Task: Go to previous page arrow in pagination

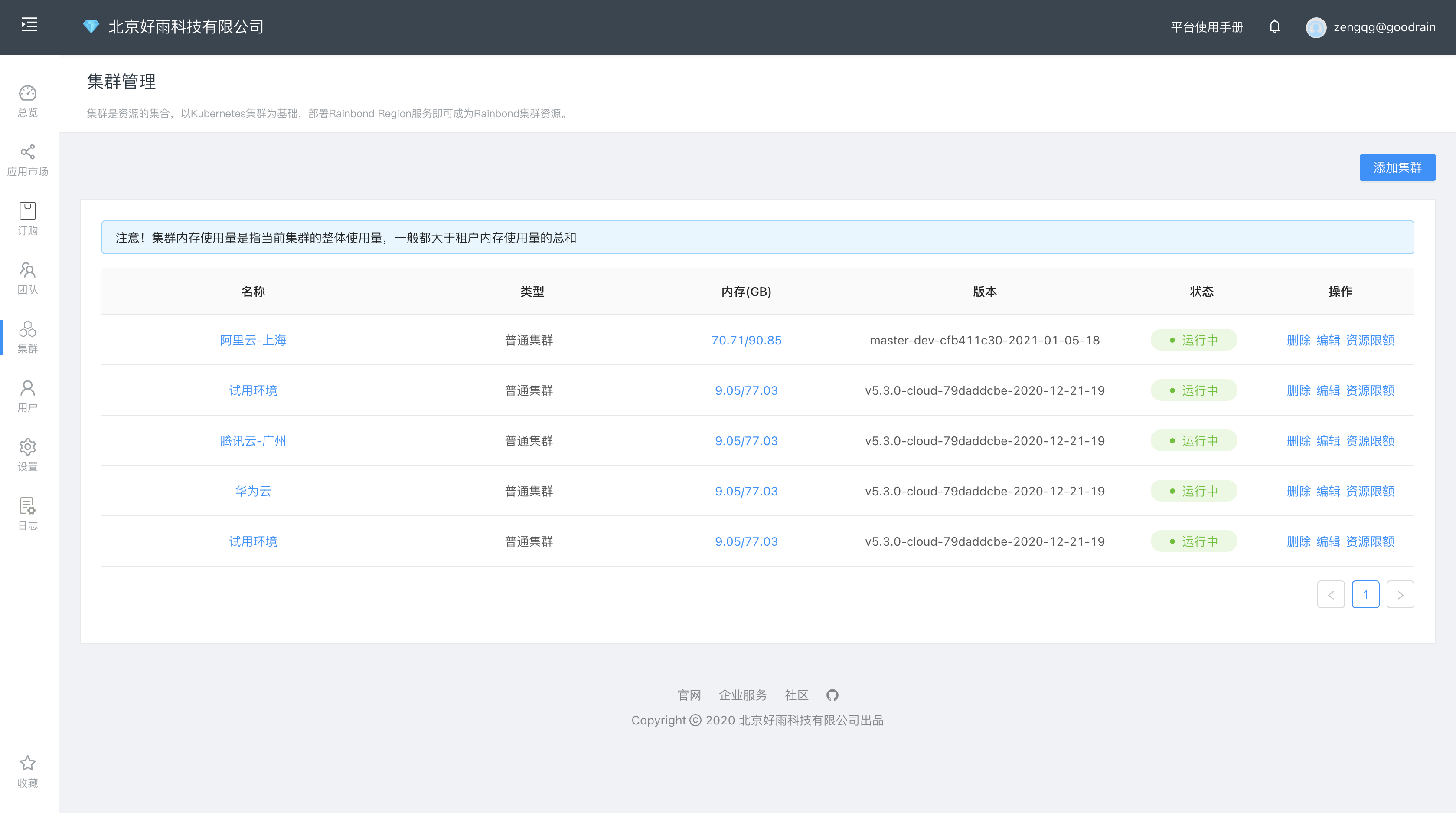Action: (1331, 594)
